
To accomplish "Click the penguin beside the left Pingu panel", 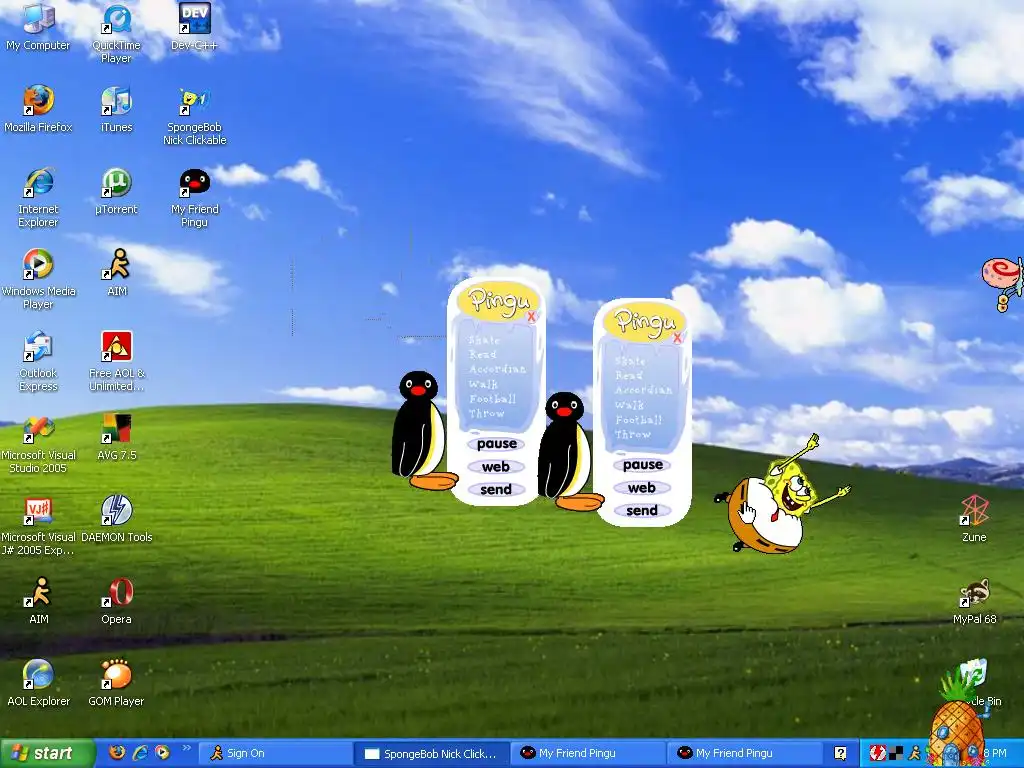I will (421, 431).
